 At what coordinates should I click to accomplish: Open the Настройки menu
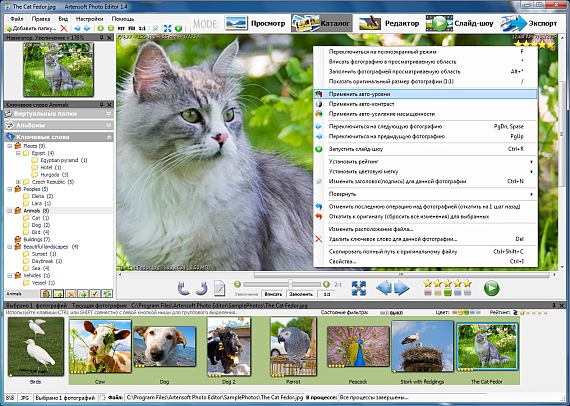(x=89, y=19)
